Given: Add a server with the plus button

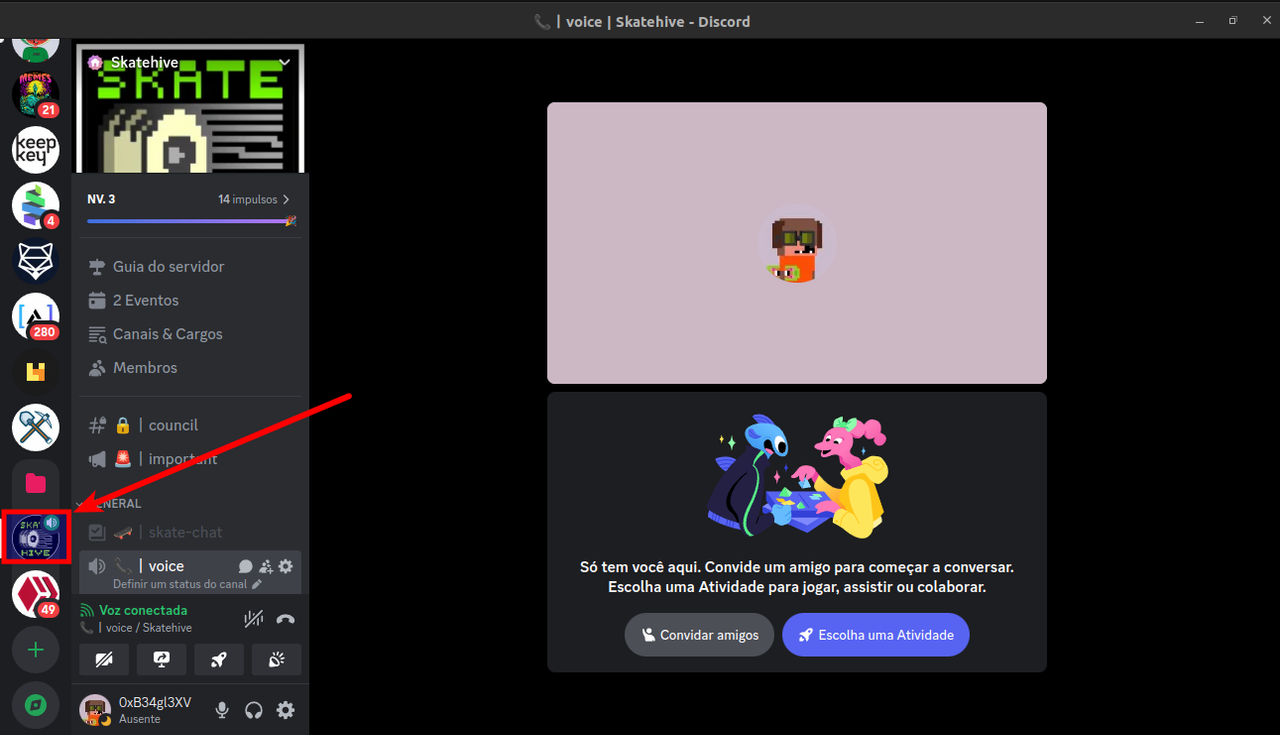Looking at the screenshot, I should pos(35,650).
